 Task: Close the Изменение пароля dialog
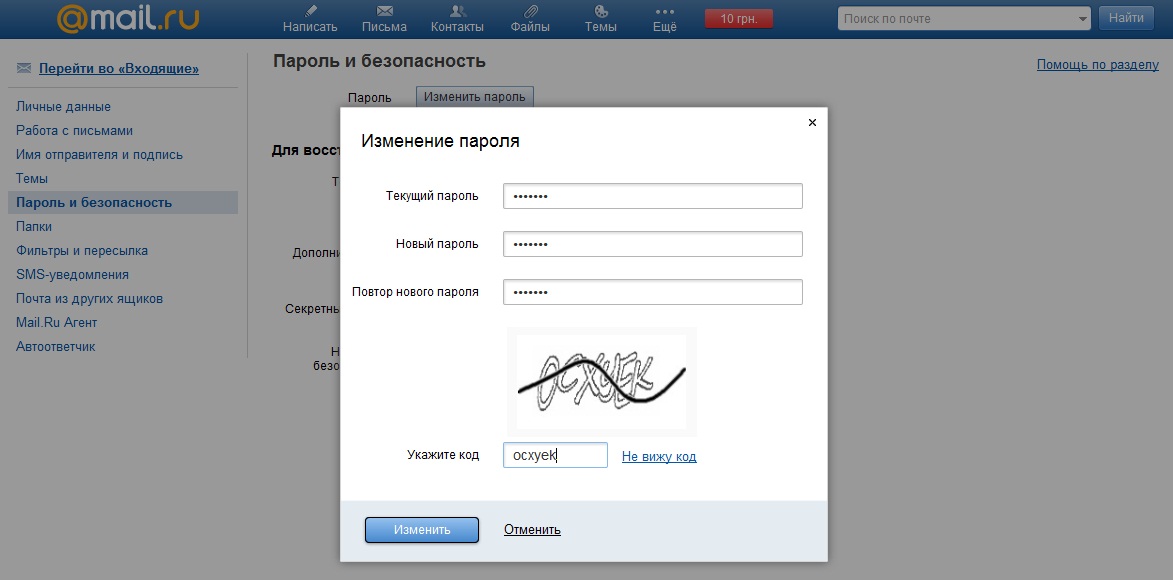click(x=812, y=122)
